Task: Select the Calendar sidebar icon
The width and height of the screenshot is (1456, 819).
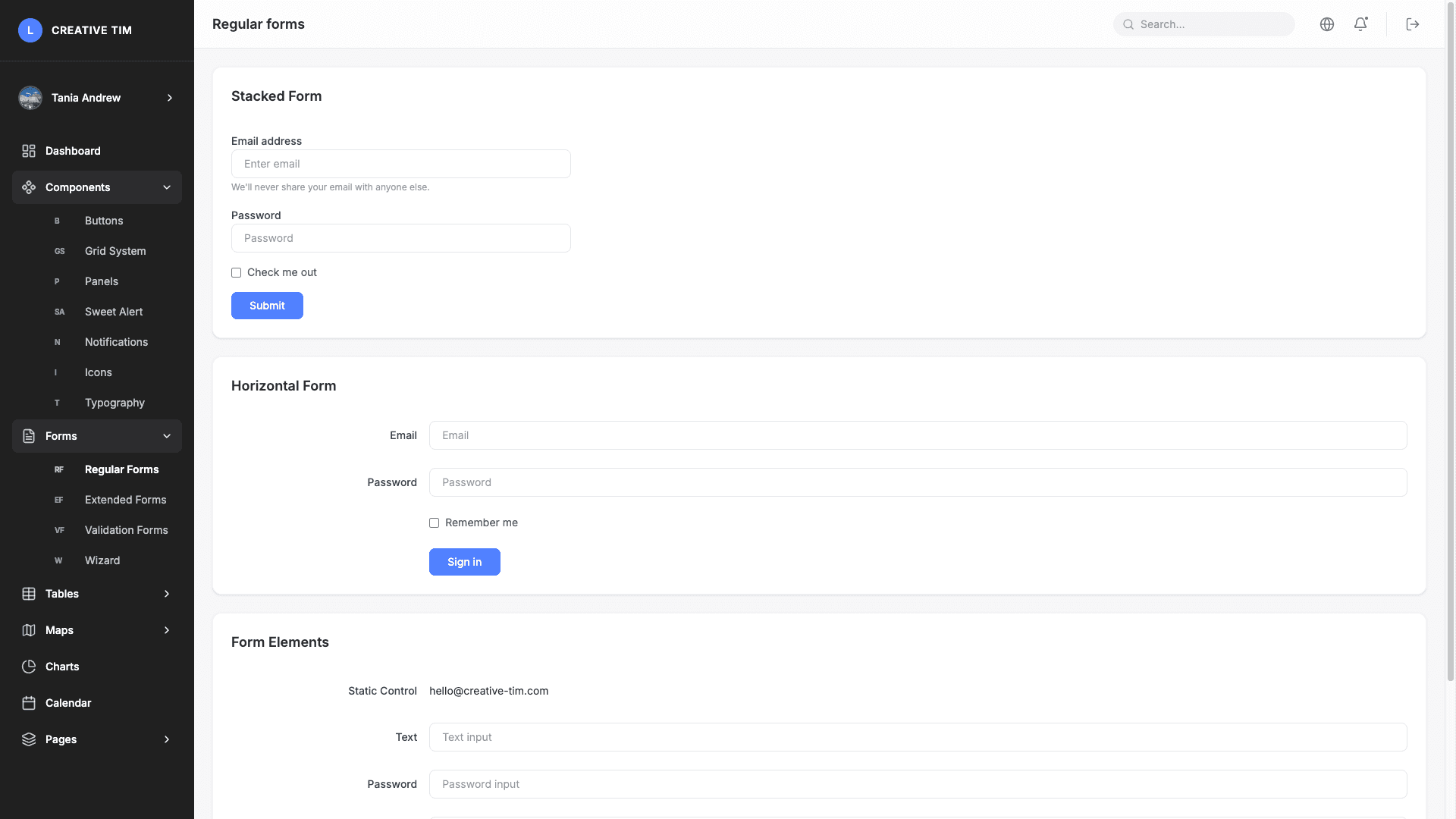Action: (29, 703)
